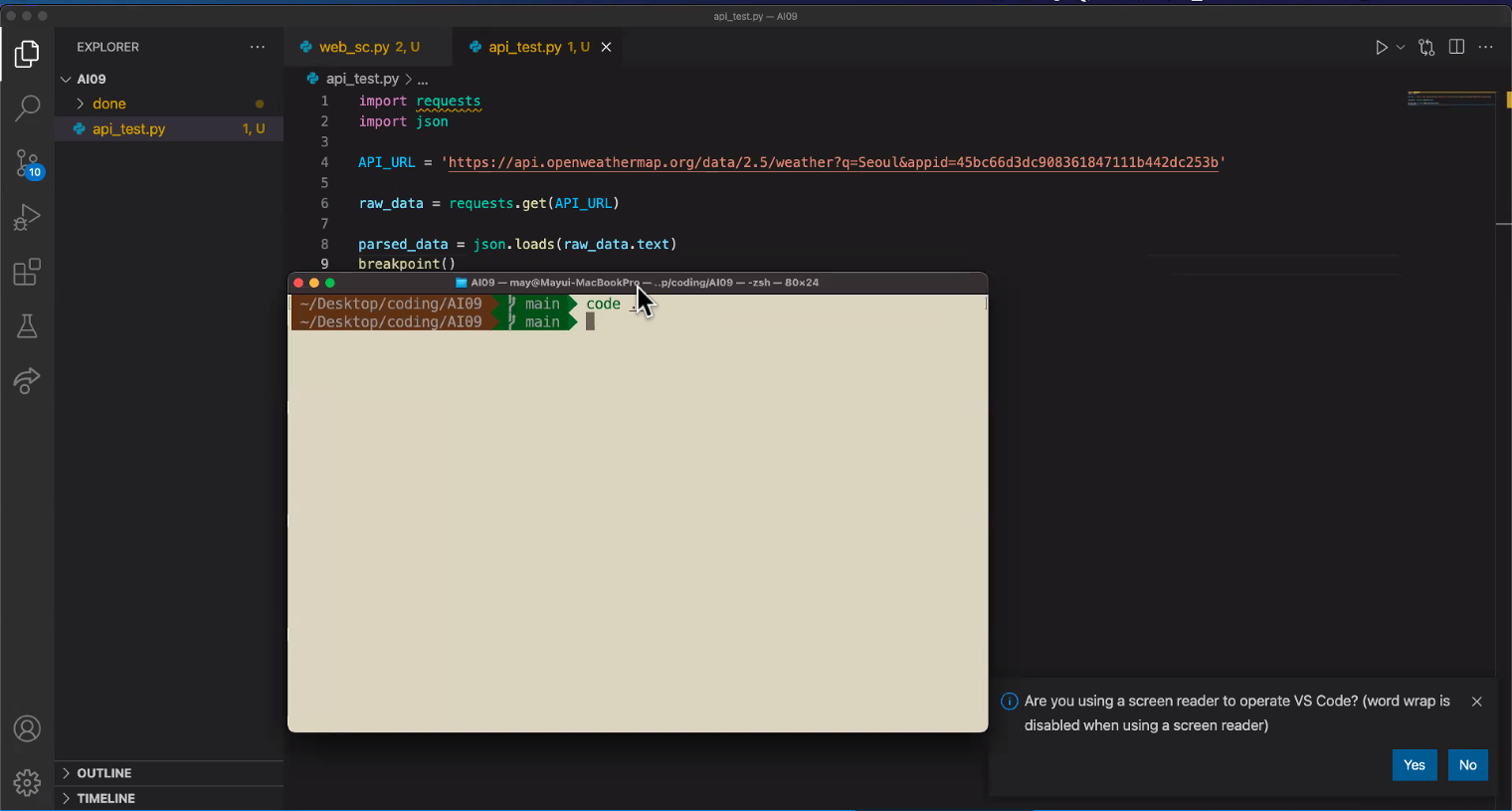Screen dimensions: 1512x811
Task: Open the Run and Debug view
Action: click(27, 218)
